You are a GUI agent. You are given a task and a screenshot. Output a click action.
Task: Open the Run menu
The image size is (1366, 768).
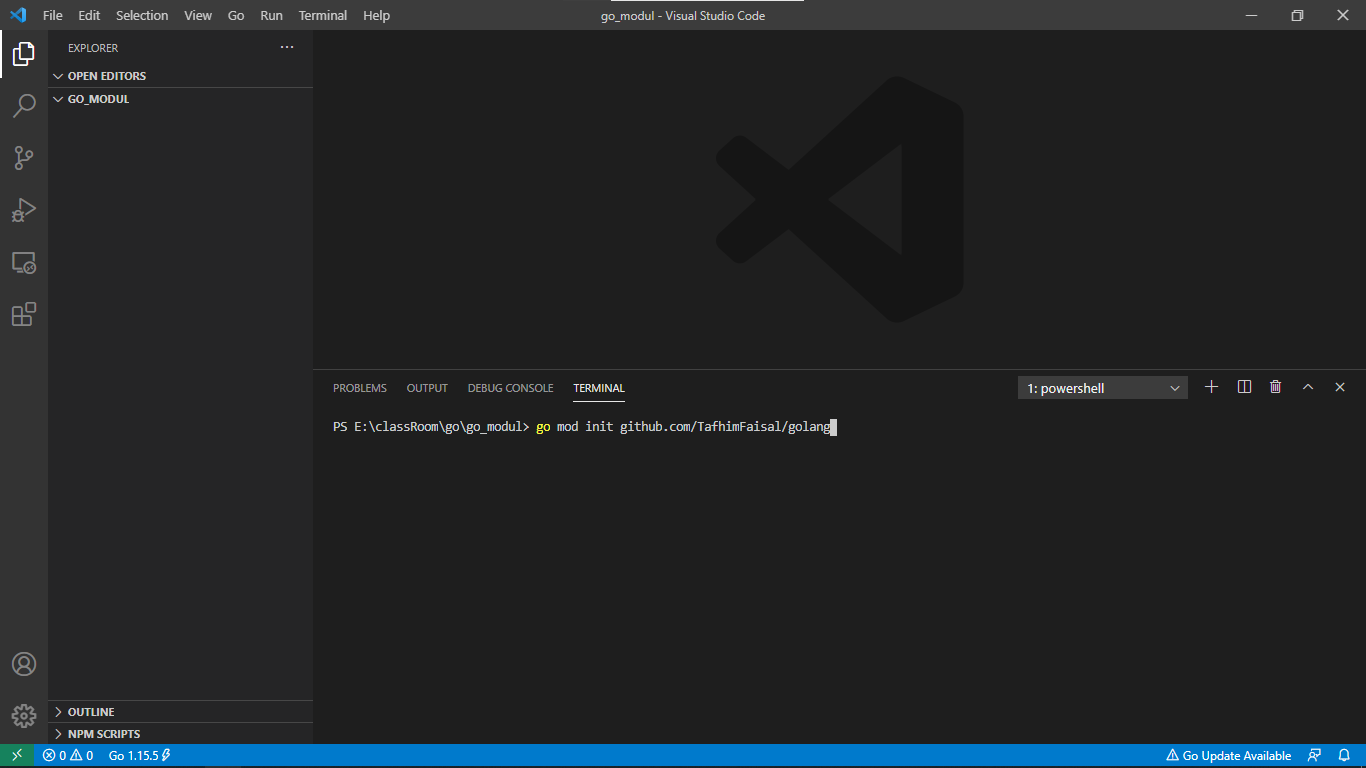point(271,15)
